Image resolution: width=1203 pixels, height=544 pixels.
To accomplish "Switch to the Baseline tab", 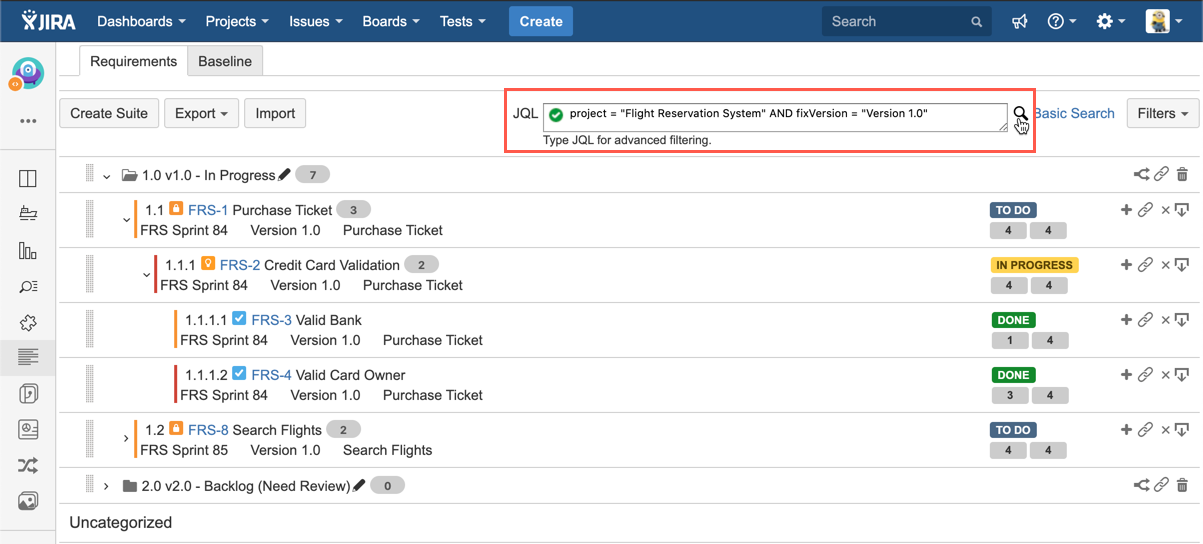I will point(225,61).
